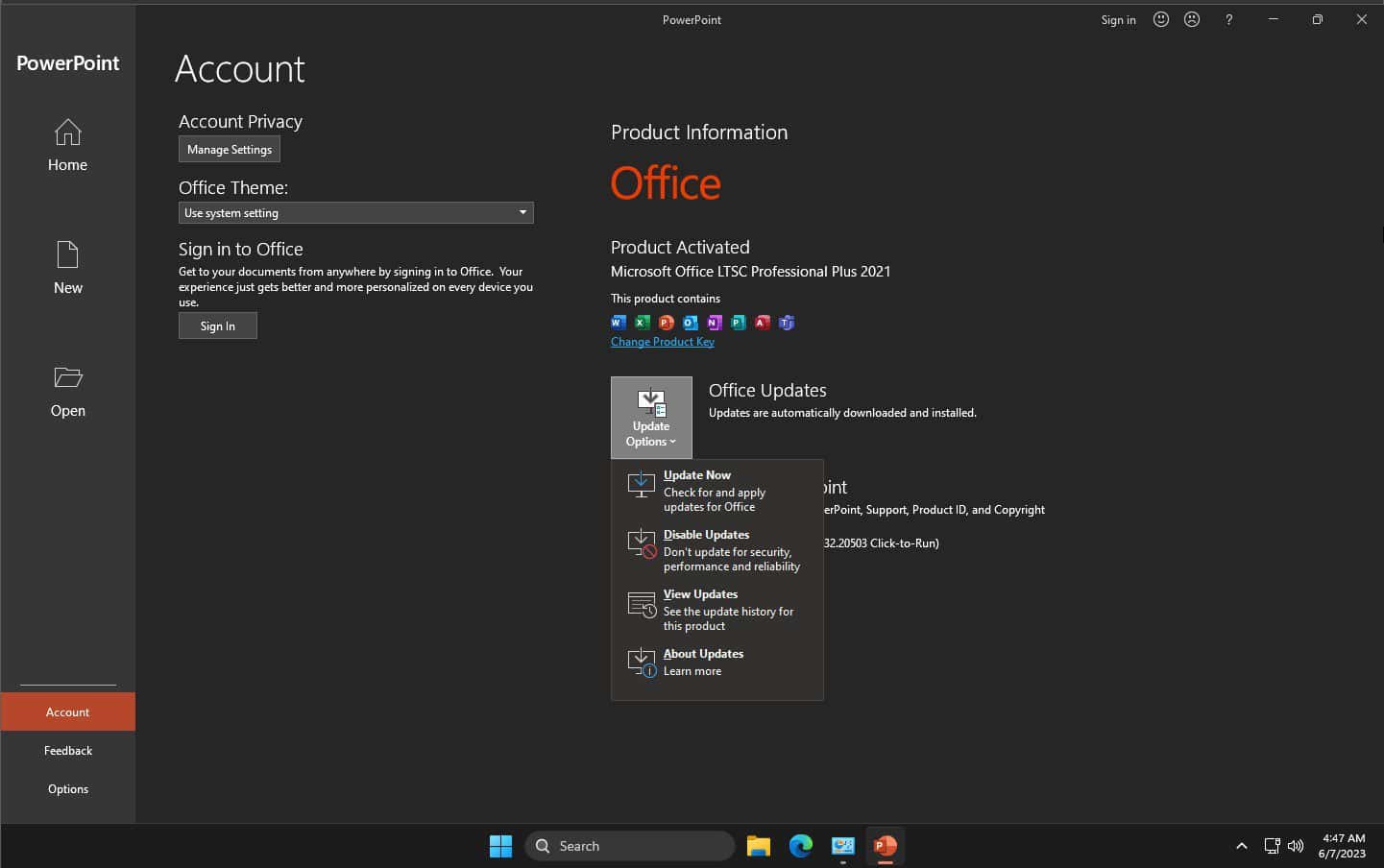Screen dimensions: 1384x868
Task: Open File Explorer from the taskbar
Action: click(759, 846)
